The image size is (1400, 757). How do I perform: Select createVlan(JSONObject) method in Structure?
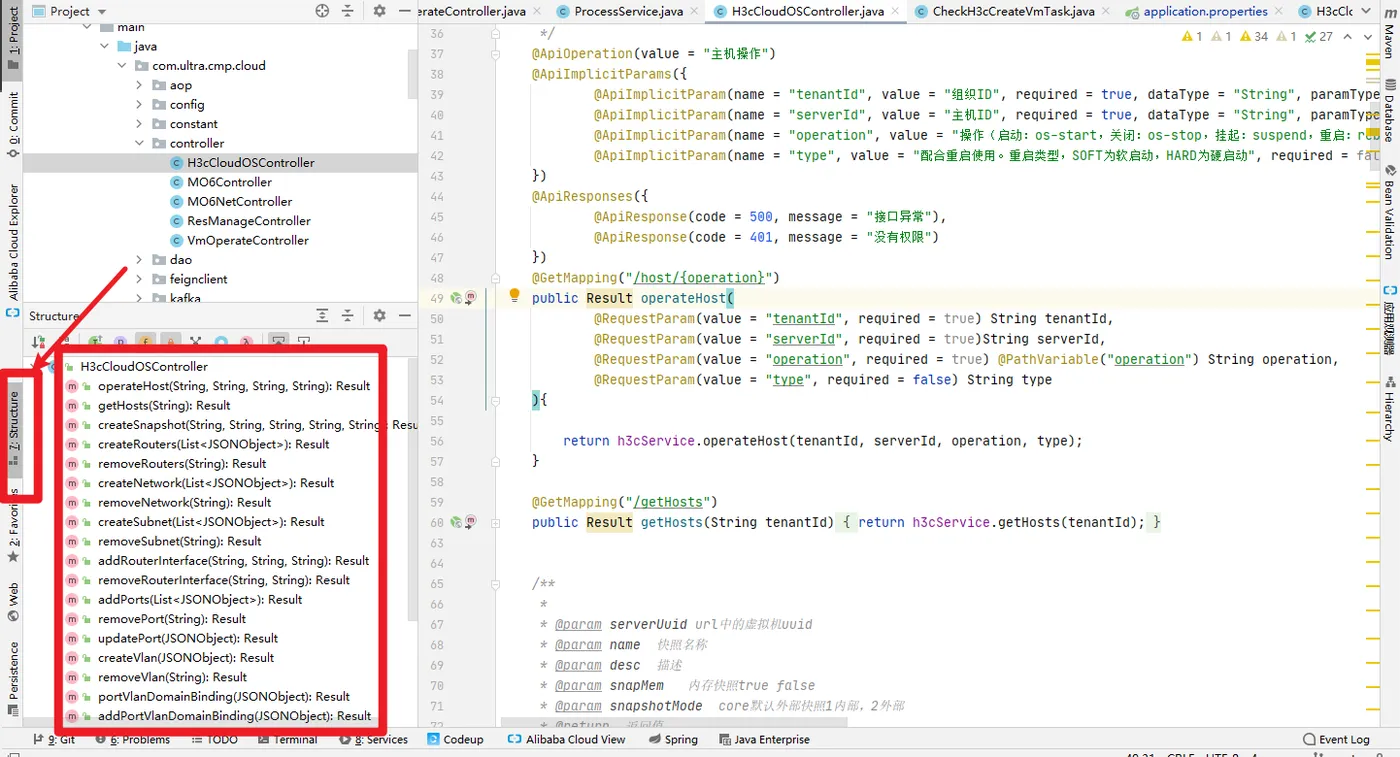[186, 658]
